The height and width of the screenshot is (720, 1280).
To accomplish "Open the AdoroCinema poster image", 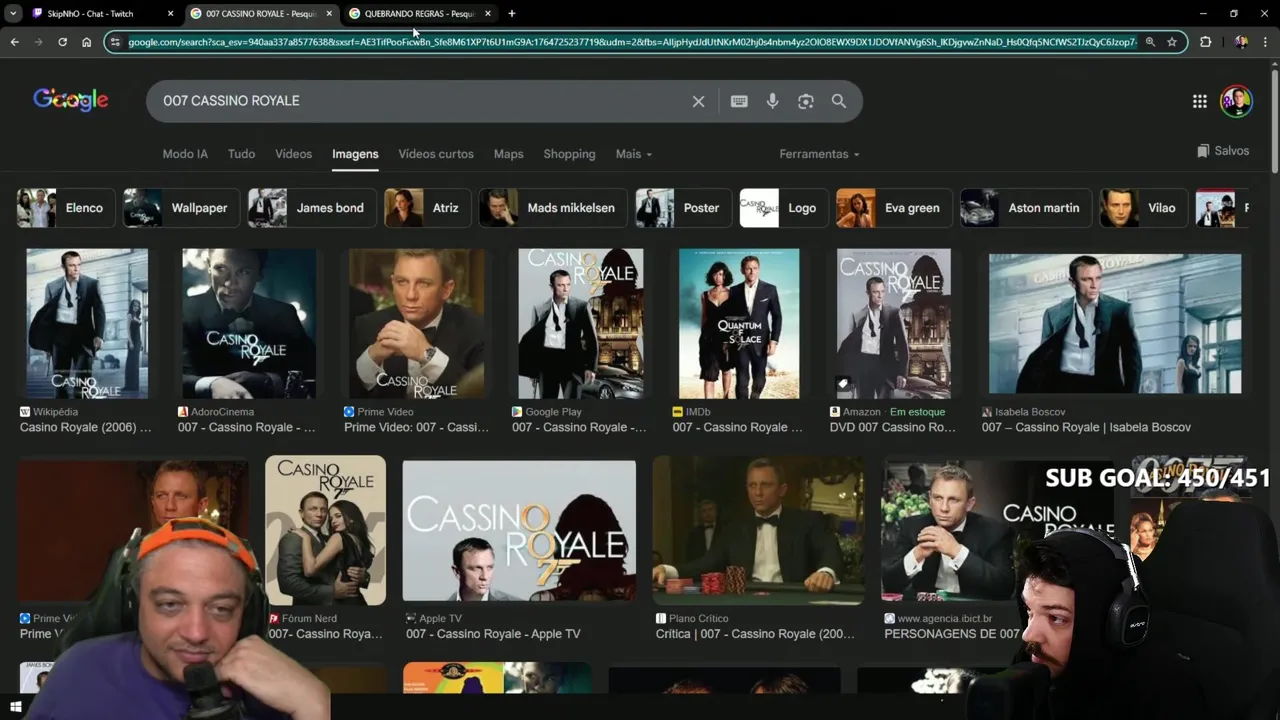I will (249, 324).
